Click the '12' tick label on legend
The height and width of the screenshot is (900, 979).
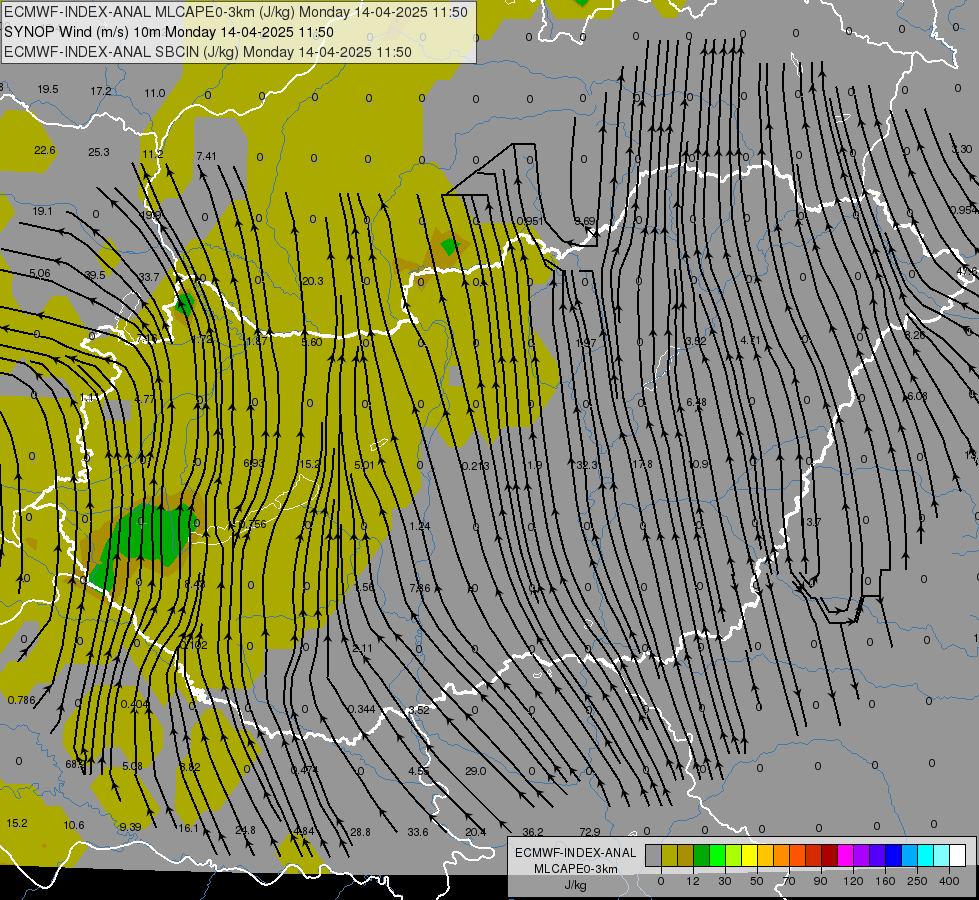click(692, 881)
